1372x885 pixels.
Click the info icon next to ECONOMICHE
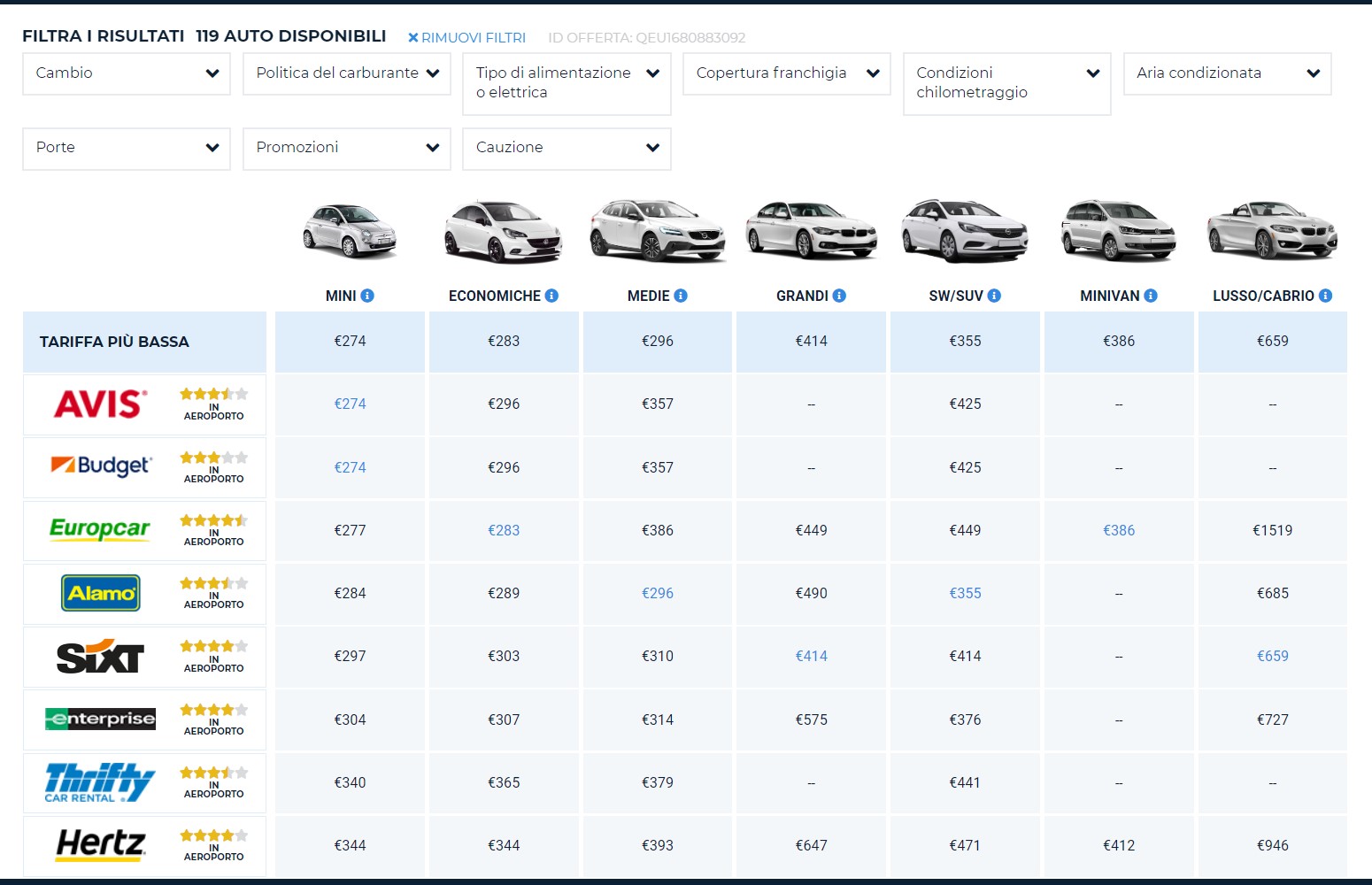(x=551, y=296)
